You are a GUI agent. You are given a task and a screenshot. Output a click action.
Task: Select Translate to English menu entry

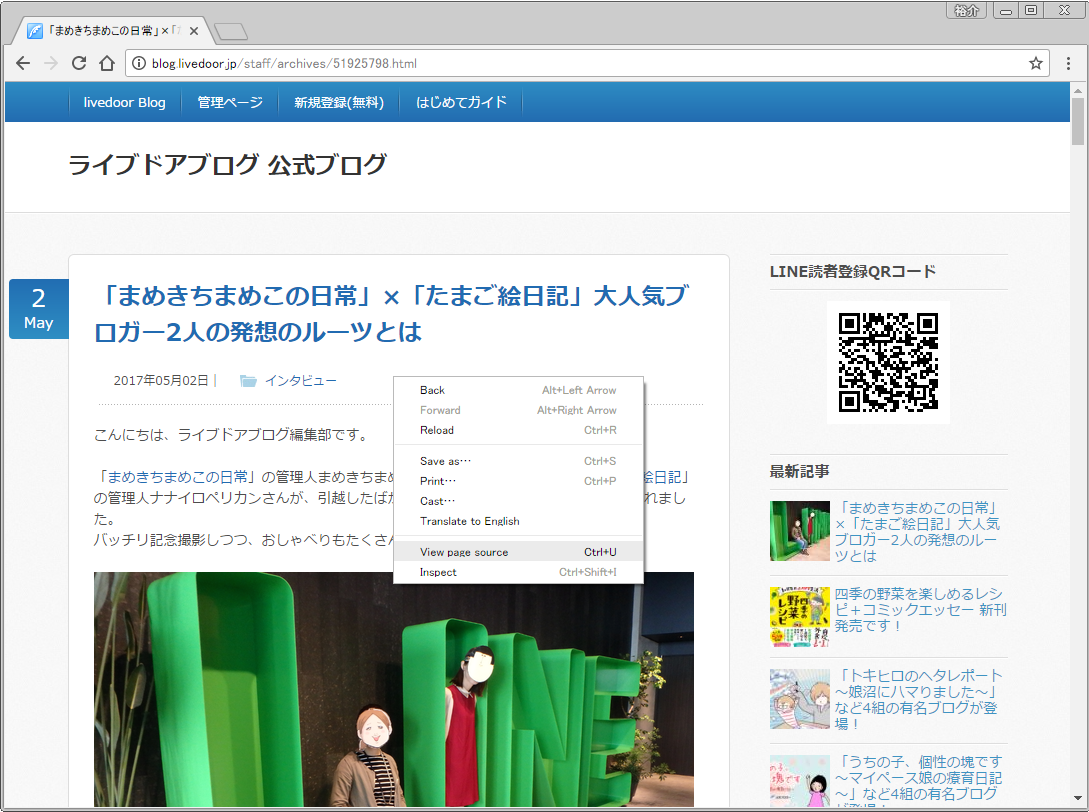pyautogui.click(x=469, y=521)
